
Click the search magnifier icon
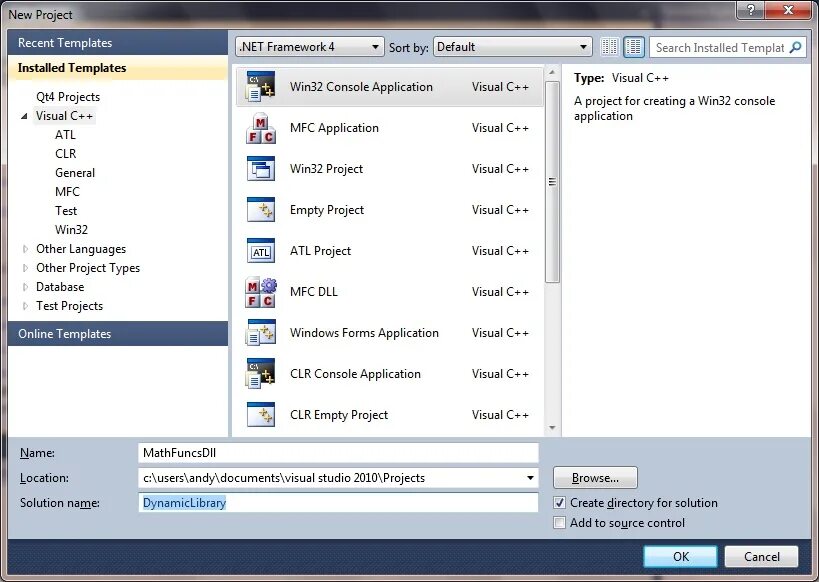(x=795, y=48)
